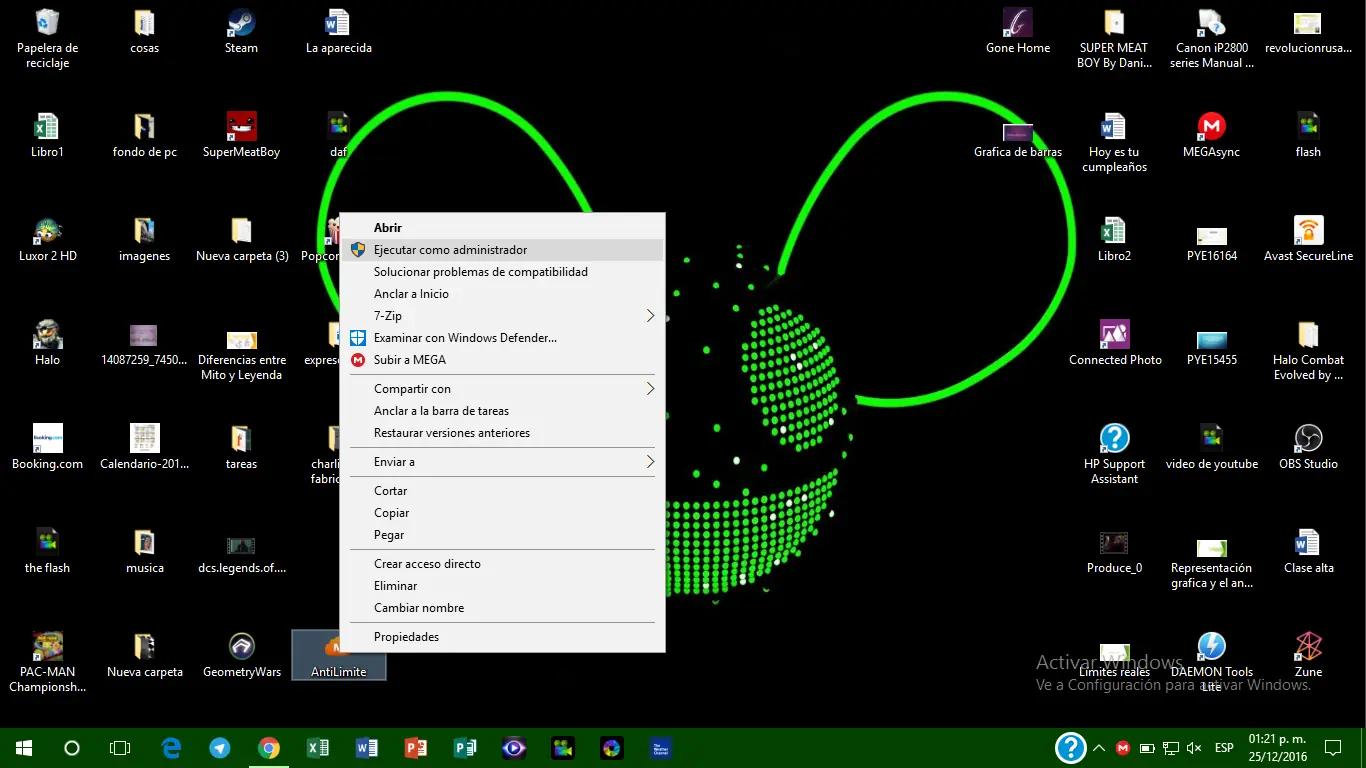
Task: Select the PAC-MAN Championship icon
Action: point(47,662)
